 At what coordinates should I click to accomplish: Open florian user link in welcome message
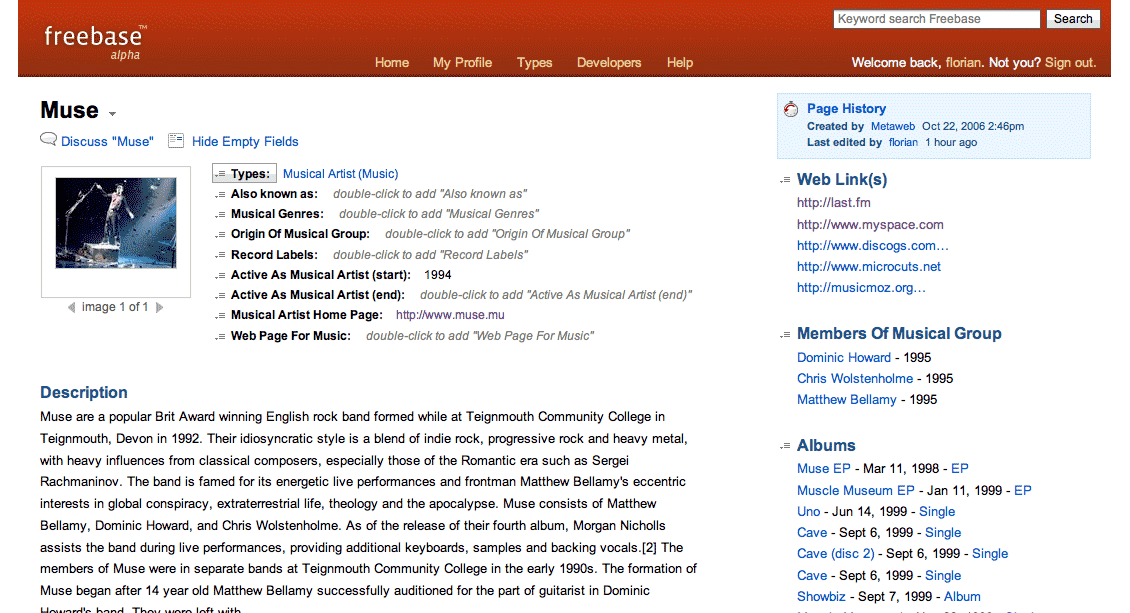pos(963,63)
